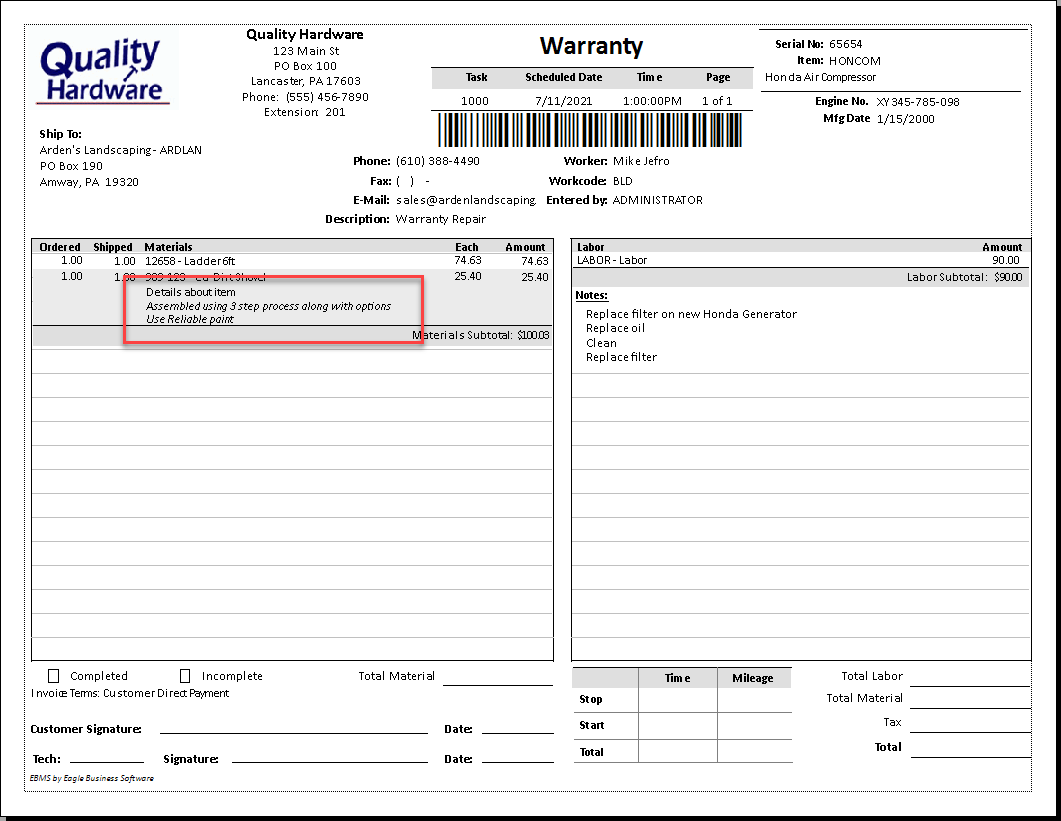
Task: Click the Quality Hardware logo
Action: [x=104, y=70]
